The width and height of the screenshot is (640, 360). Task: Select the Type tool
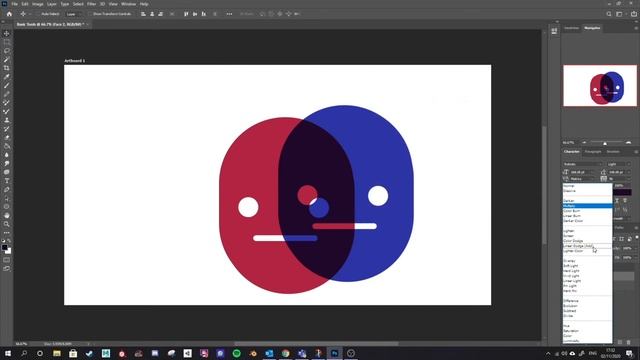pyautogui.click(x=7, y=181)
